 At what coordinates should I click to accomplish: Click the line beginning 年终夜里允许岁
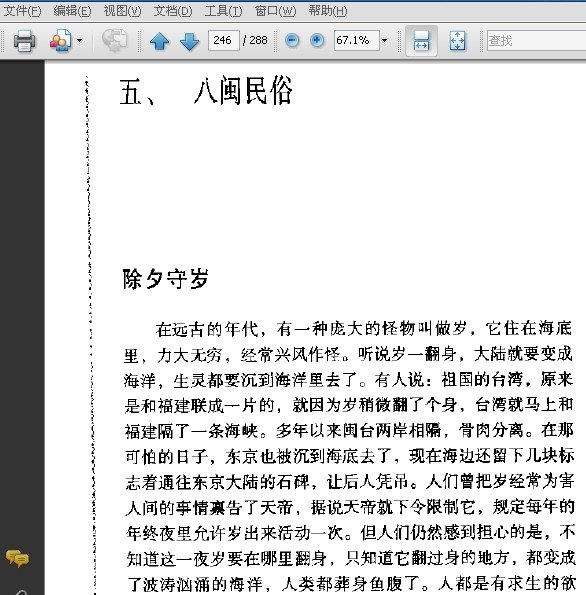tap(350, 533)
